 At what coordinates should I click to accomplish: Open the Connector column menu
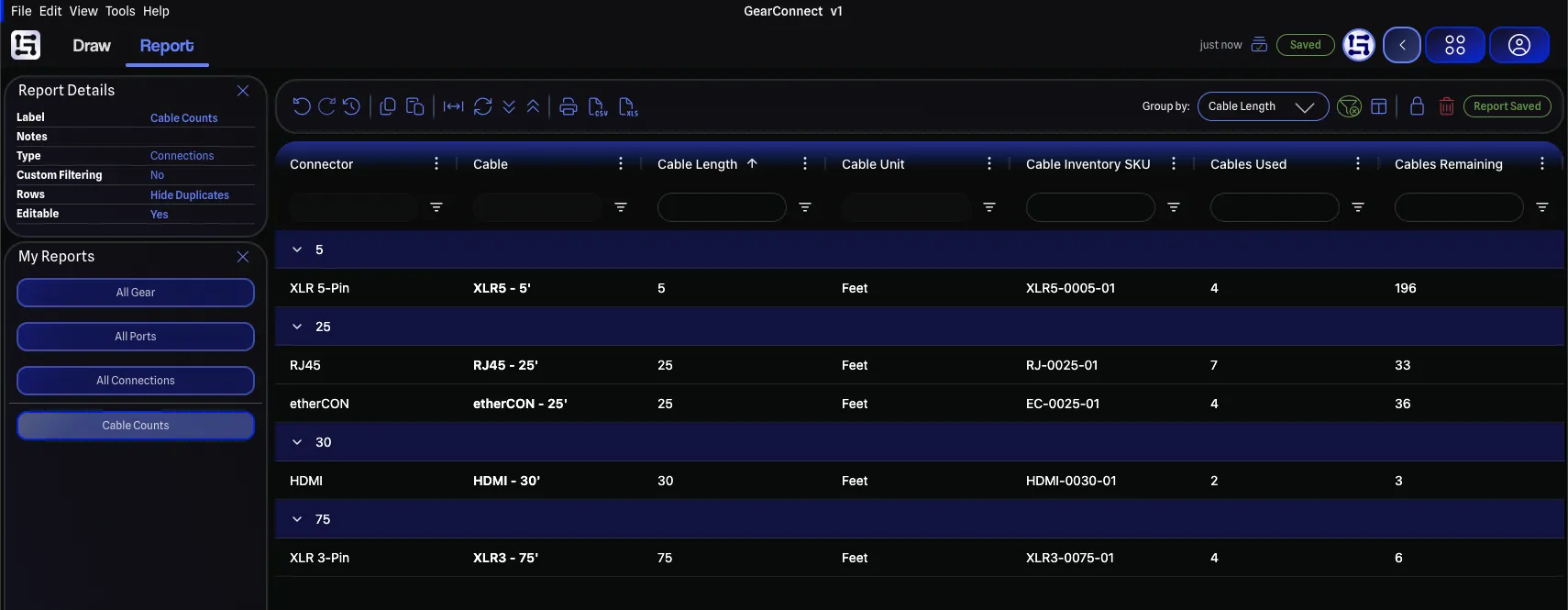(x=436, y=163)
